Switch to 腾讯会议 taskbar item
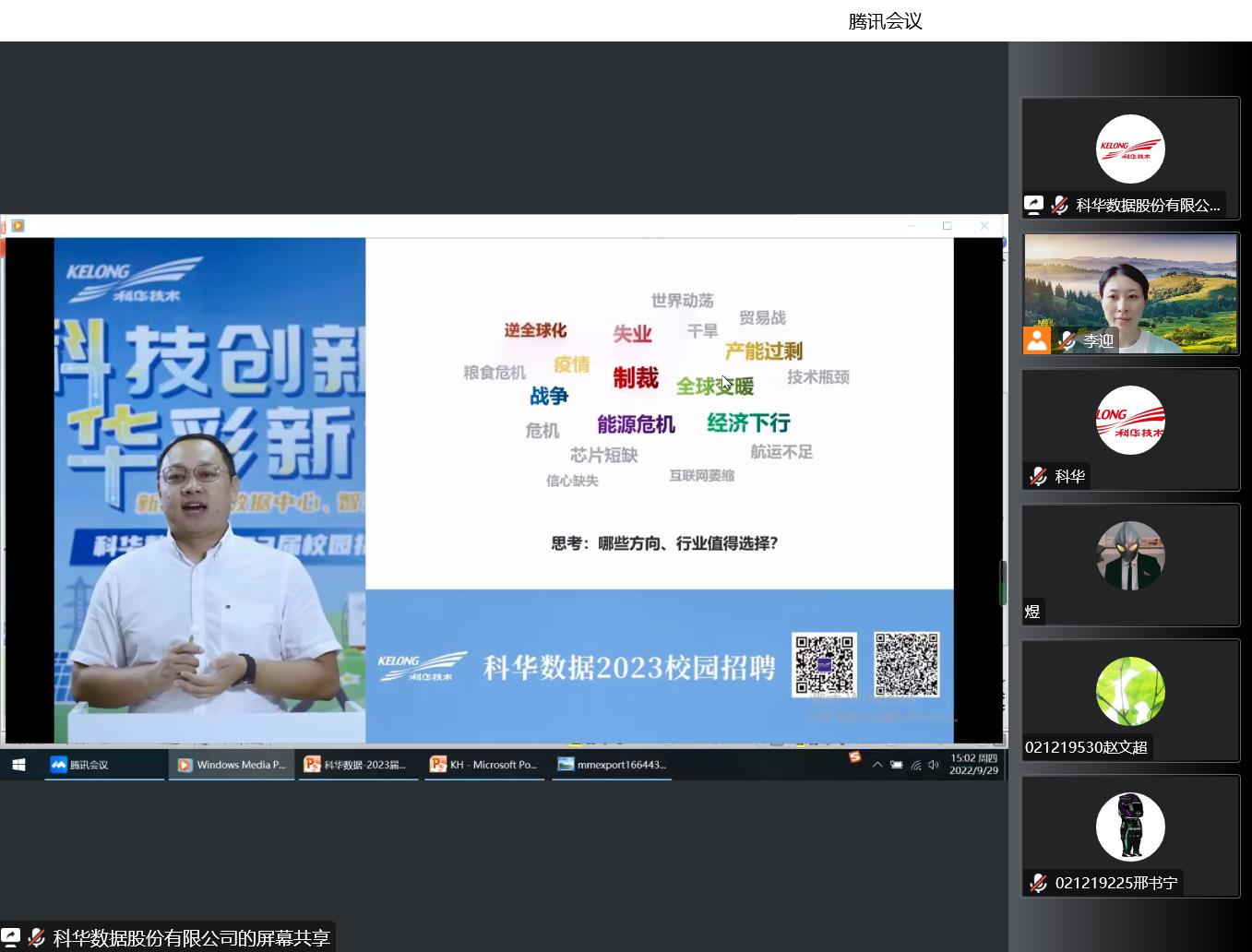This screenshot has height=952, width=1252. click(x=104, y=765)
